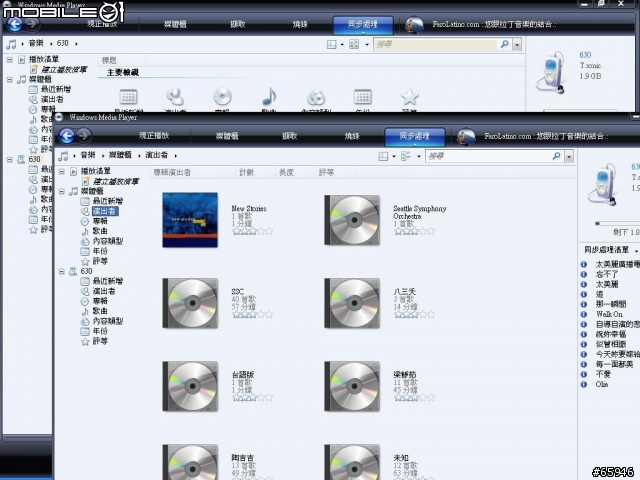Collapse 630 device node in front window tree
640x480 pixels.
[62, 271]
